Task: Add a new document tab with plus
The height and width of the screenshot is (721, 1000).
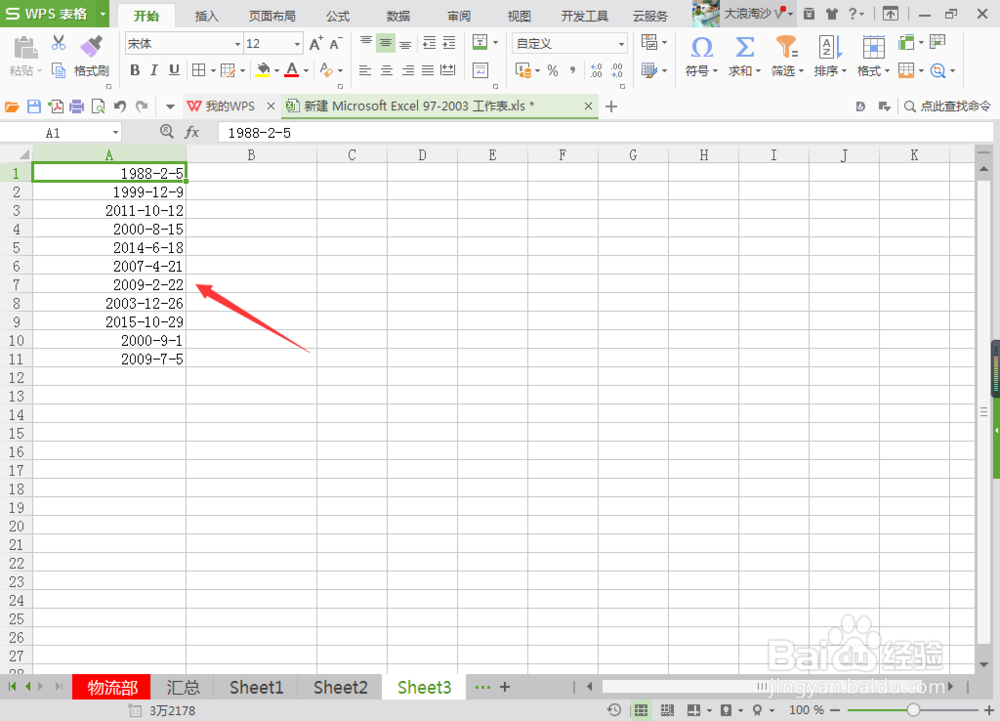Action: click(611, 106)
